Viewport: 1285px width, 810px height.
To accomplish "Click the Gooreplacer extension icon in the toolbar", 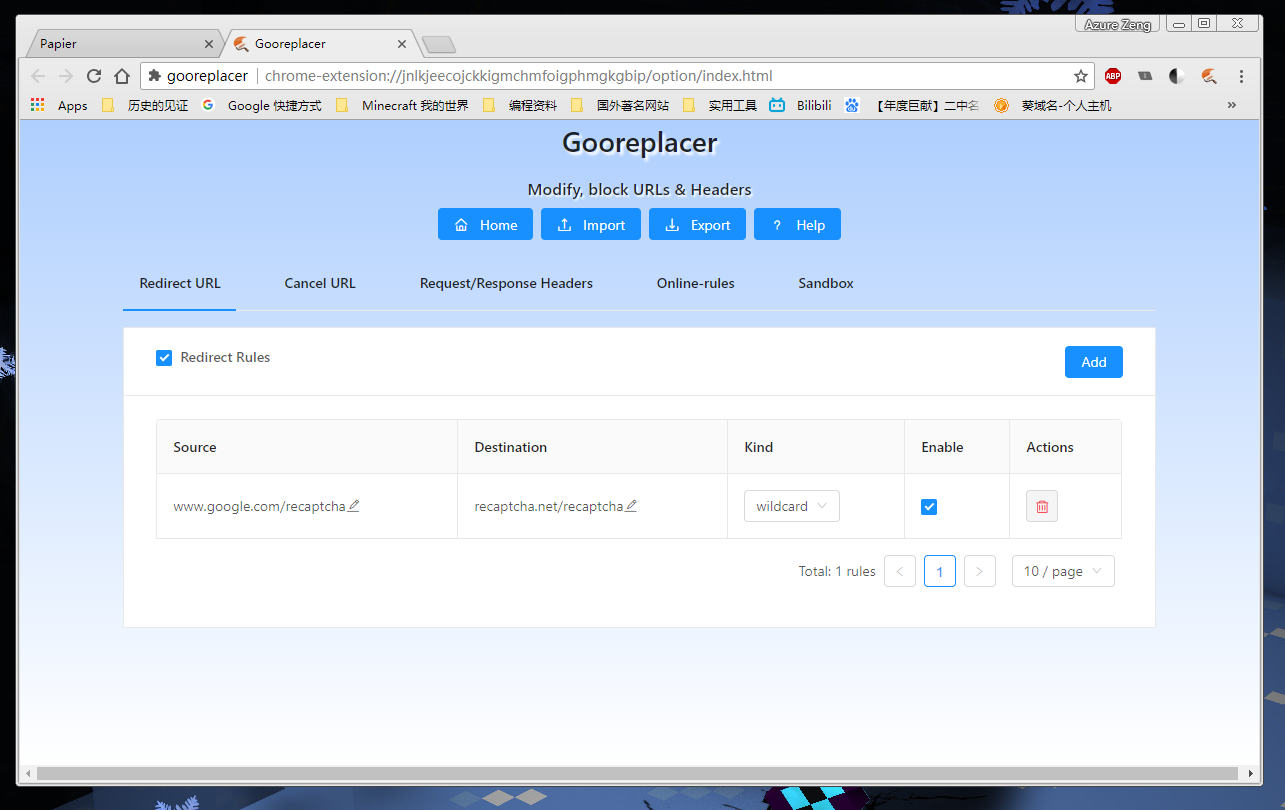I will [1209, 76].
